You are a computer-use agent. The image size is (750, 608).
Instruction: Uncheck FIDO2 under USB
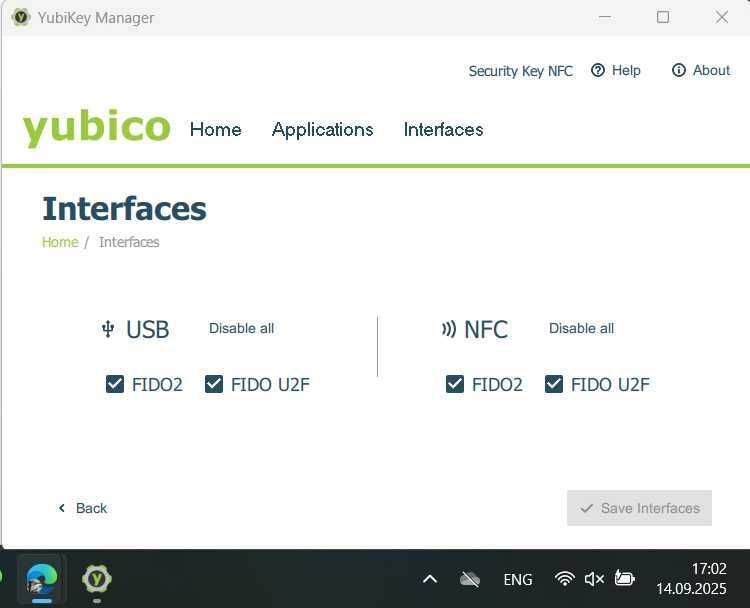115,384
